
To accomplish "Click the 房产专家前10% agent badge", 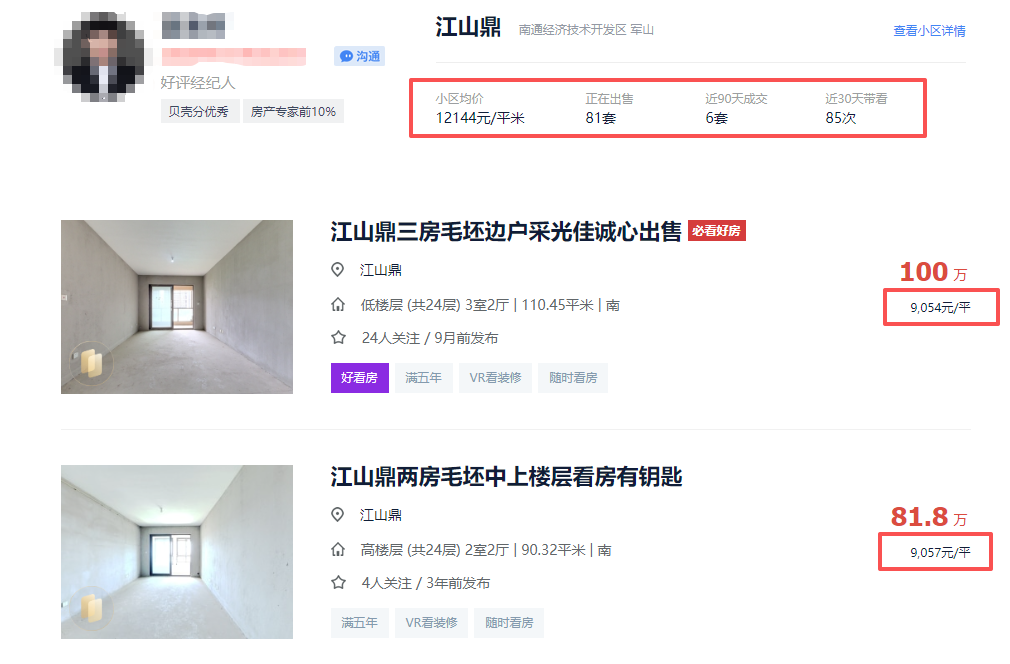I will tap(293, 111).
